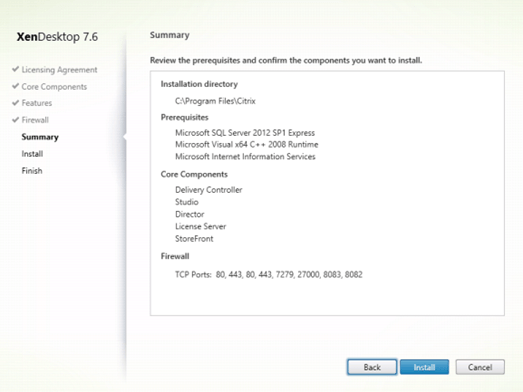Viewport: 523px width, 392px height.
Task: Click the Firewall heading in summary box
Action: [x=175, y=256]
